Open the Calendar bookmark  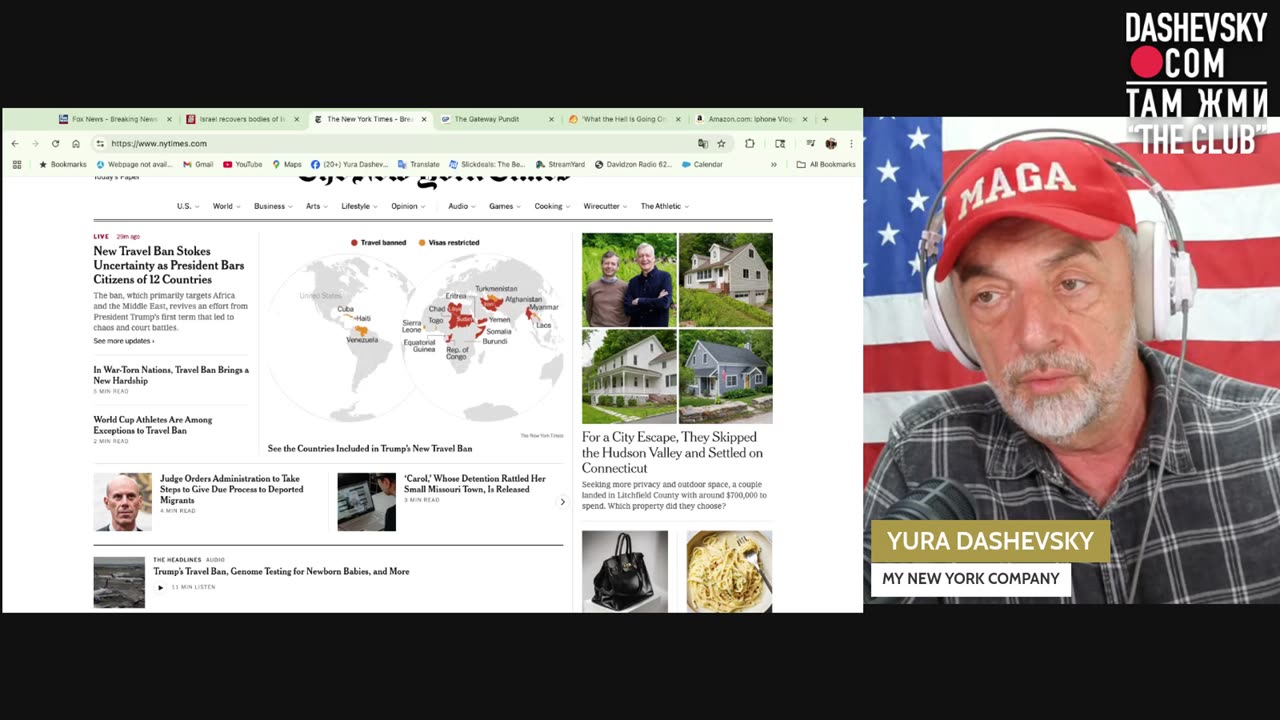tap(701, 164)
